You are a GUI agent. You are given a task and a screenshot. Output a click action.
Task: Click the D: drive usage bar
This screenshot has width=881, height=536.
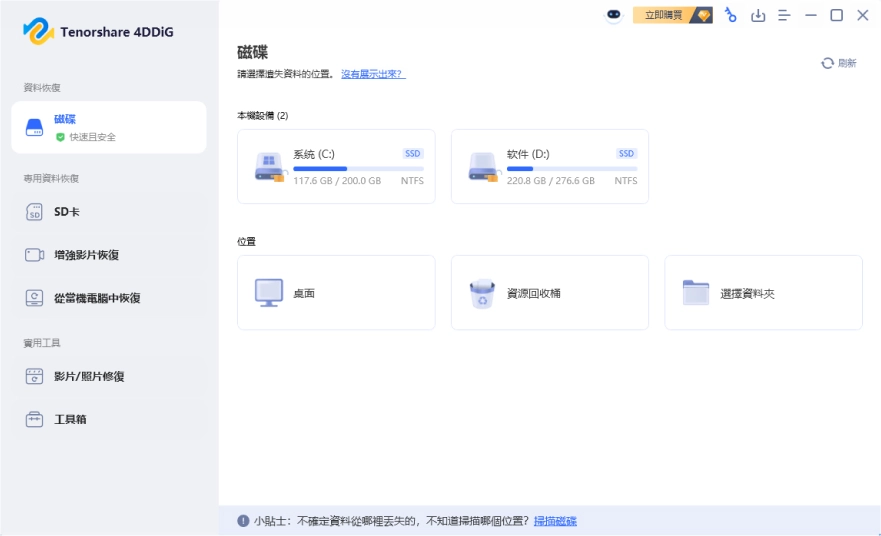(x=571, y=169)
